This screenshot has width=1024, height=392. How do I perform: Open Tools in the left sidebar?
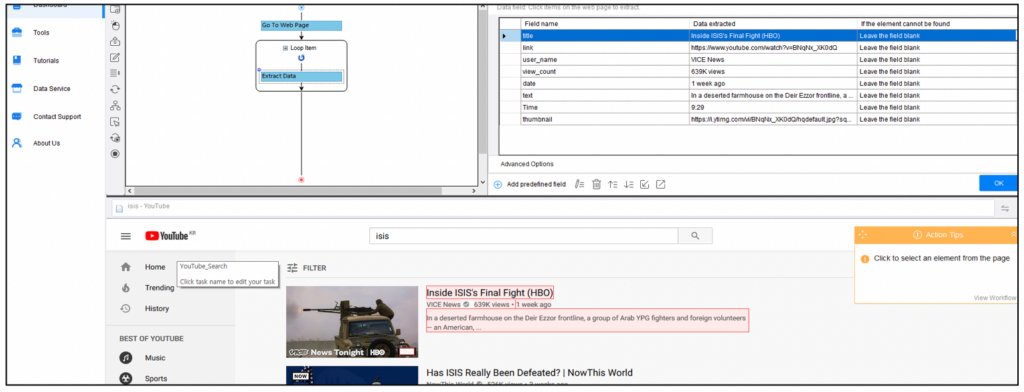tap(41, 33)
